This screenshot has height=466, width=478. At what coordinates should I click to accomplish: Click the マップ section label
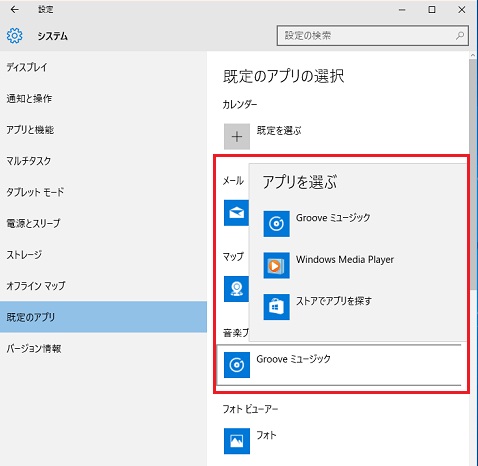pyautogui.click(x=233, y=257)
